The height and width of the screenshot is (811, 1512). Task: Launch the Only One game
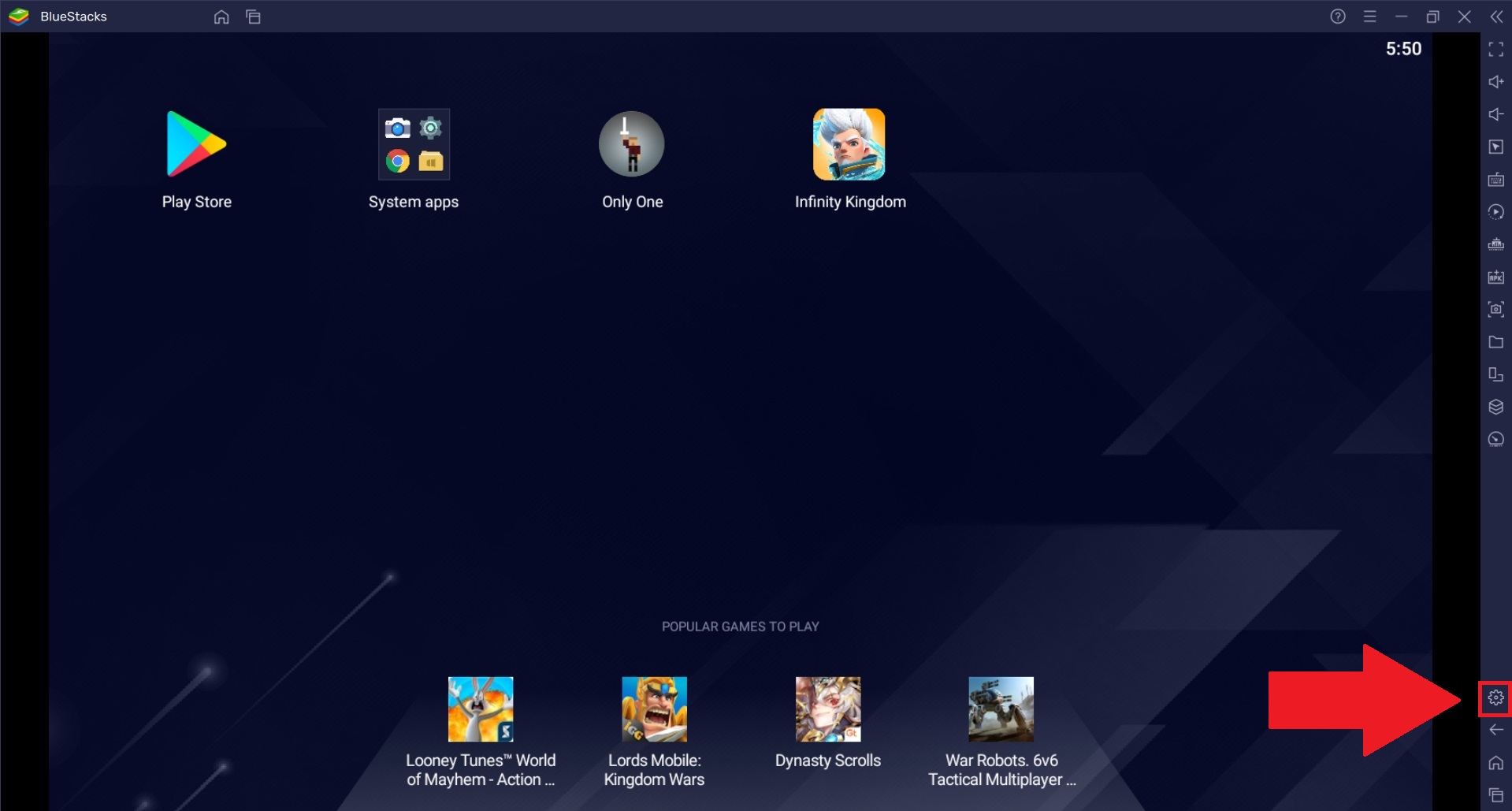632,144
